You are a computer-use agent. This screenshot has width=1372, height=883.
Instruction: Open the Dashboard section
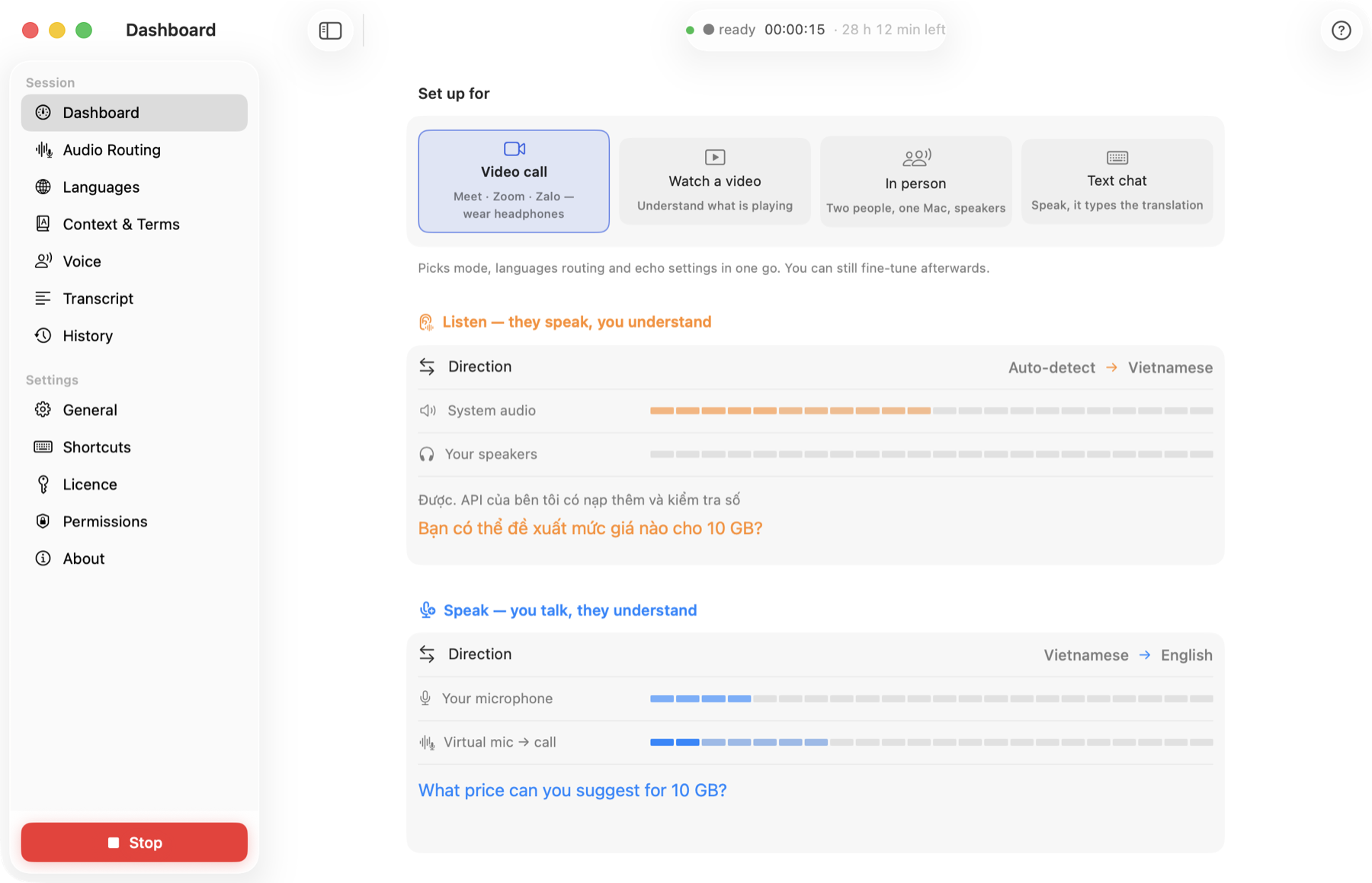click(134, 113)
